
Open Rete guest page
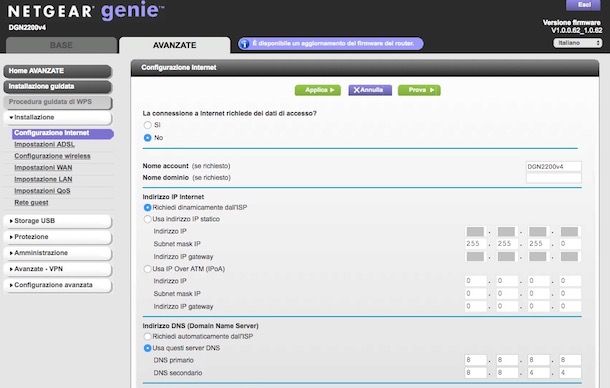click(x=31, y=203)
